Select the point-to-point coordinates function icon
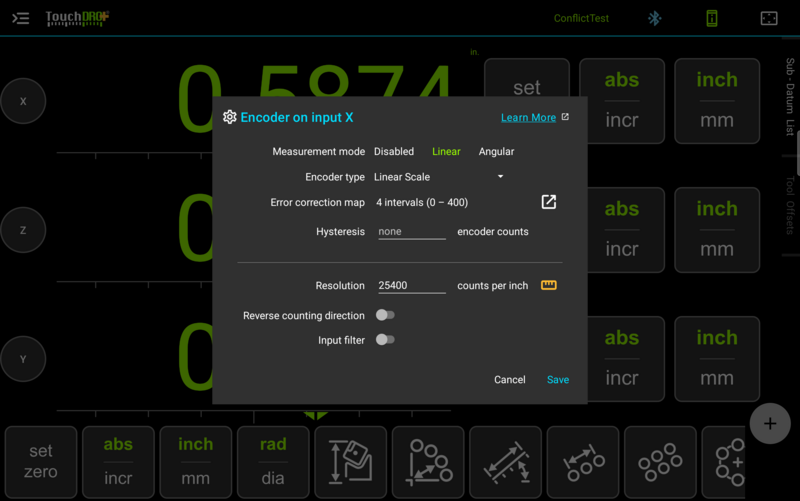The width and height of the screenshot is (800, 501). (428, 462)
